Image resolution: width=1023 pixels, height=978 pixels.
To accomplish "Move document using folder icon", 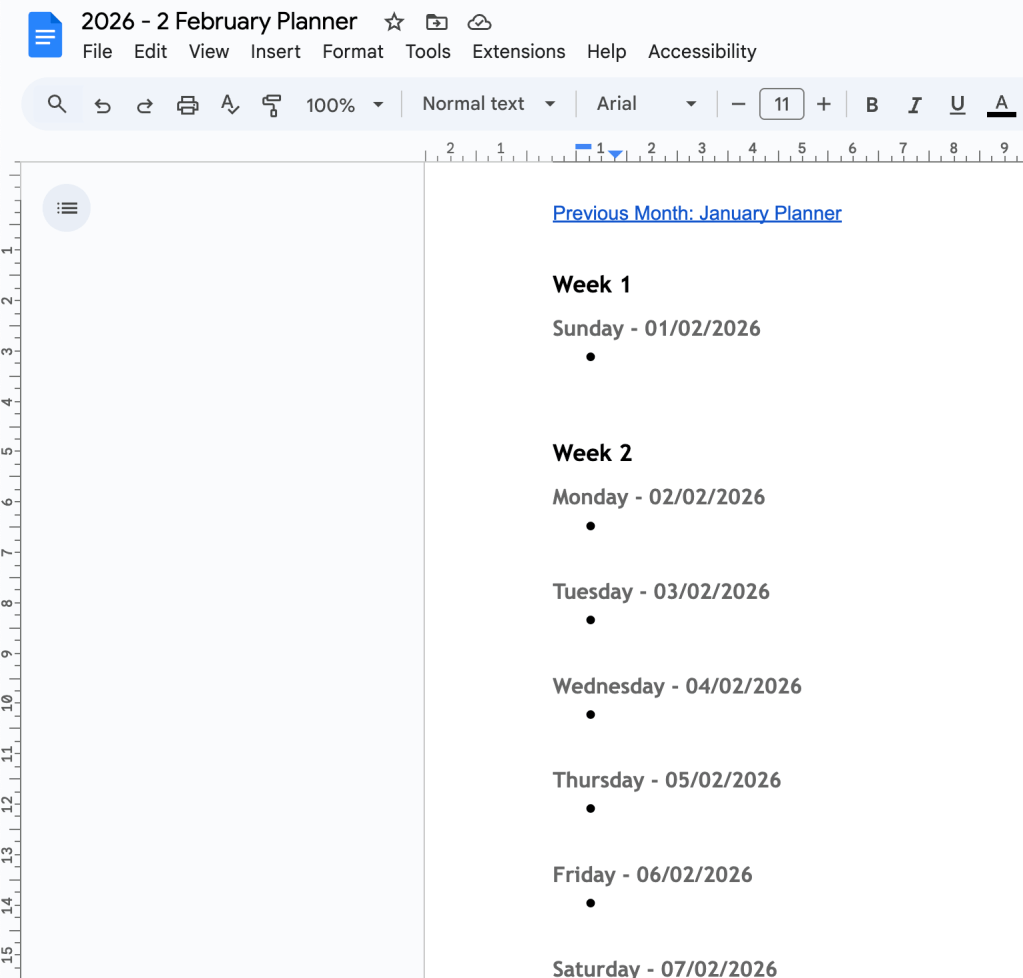I will tap(437, 22).
